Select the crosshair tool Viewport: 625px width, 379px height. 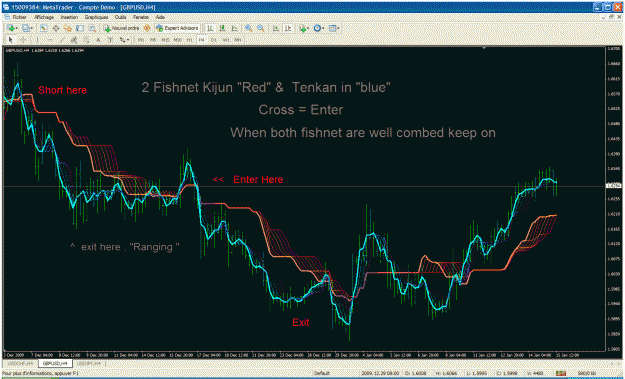click(23, 40)
